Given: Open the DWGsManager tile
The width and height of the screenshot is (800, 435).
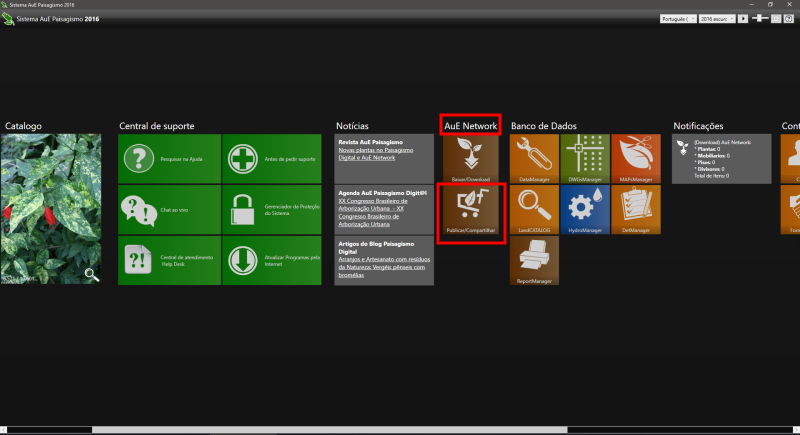Looking at the screenshot, I should coord(585,158).
